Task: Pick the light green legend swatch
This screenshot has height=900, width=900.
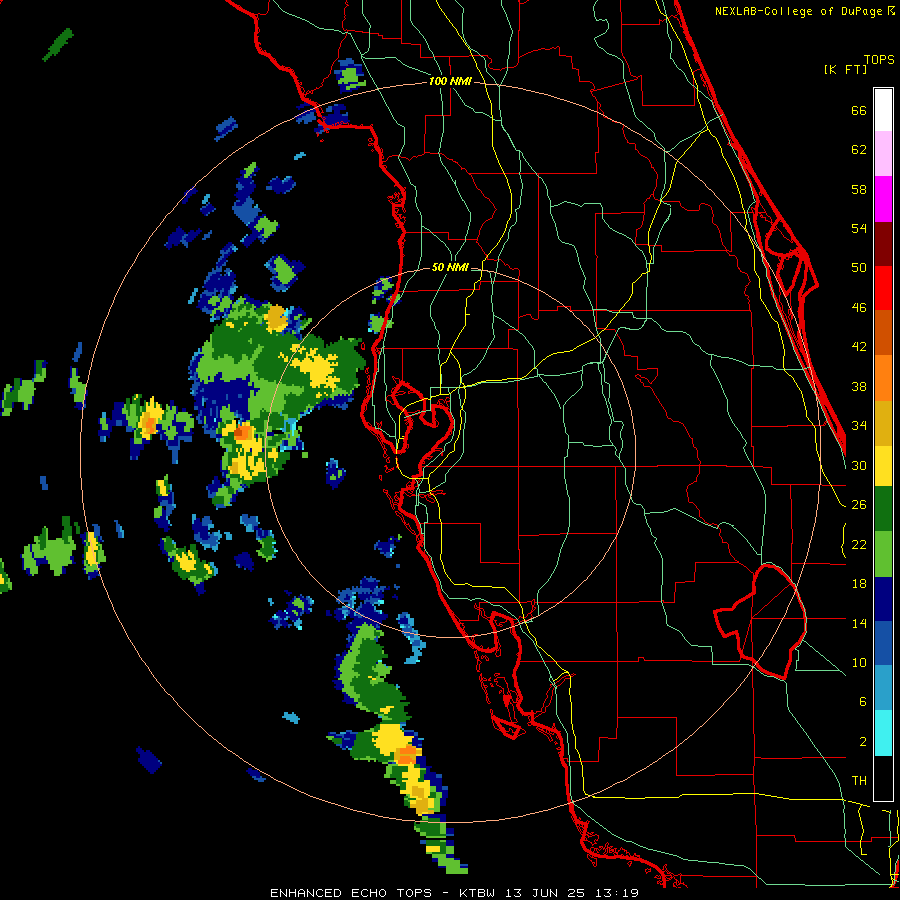Action: pos(883,554)
